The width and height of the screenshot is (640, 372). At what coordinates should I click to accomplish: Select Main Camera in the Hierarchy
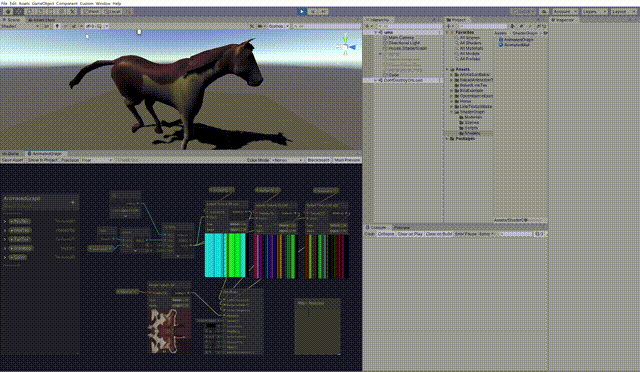click(401, 37)
